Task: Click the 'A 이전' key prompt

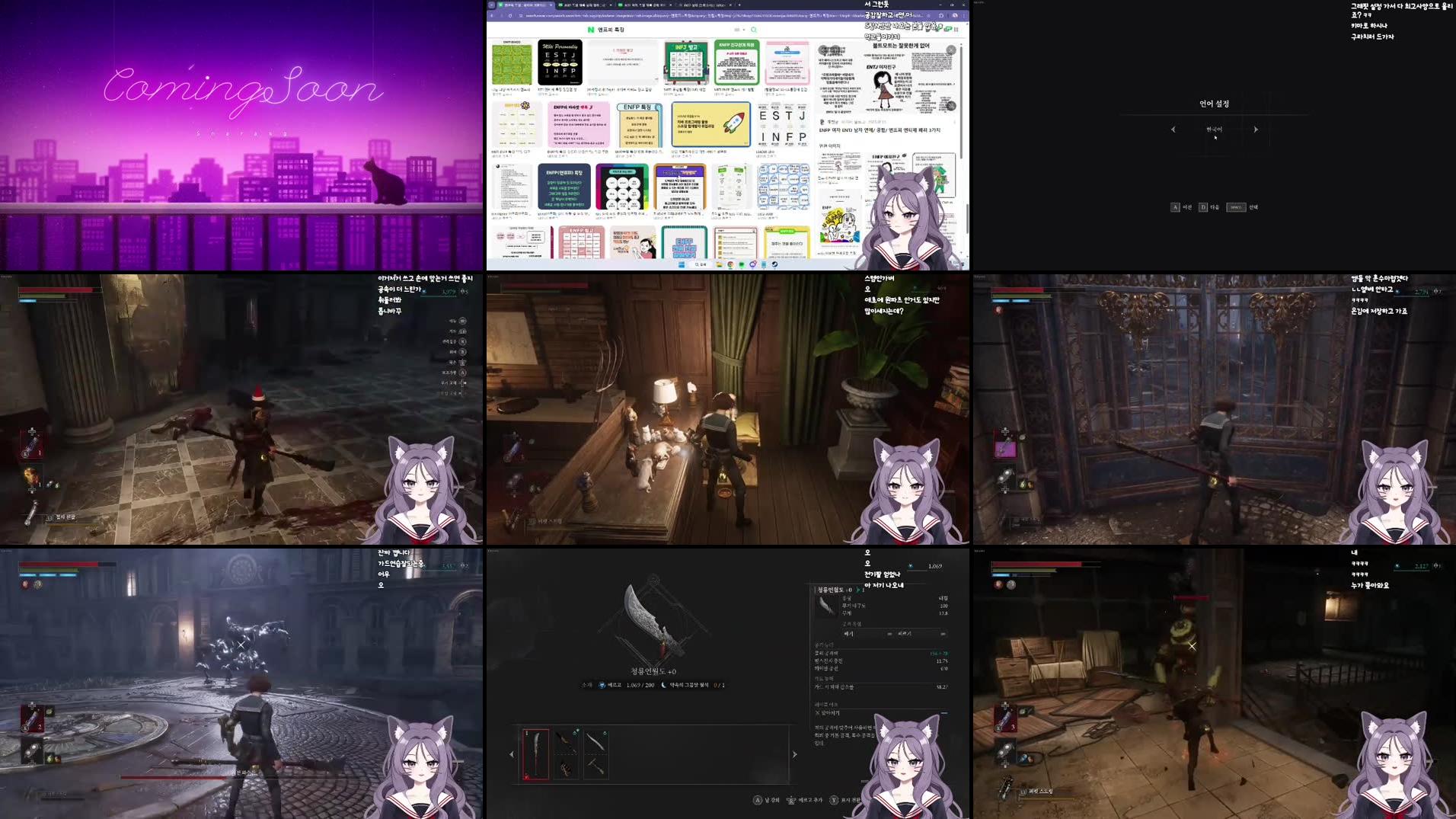Action: (x=1181, y=207)
